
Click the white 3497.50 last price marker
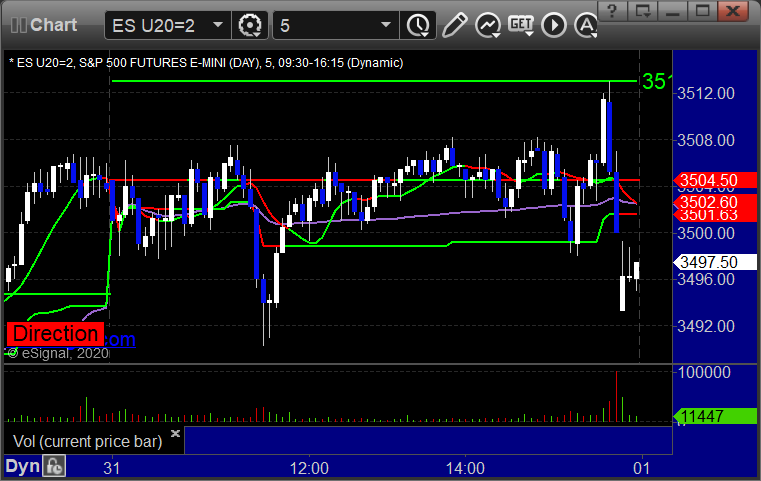(715, 262)
